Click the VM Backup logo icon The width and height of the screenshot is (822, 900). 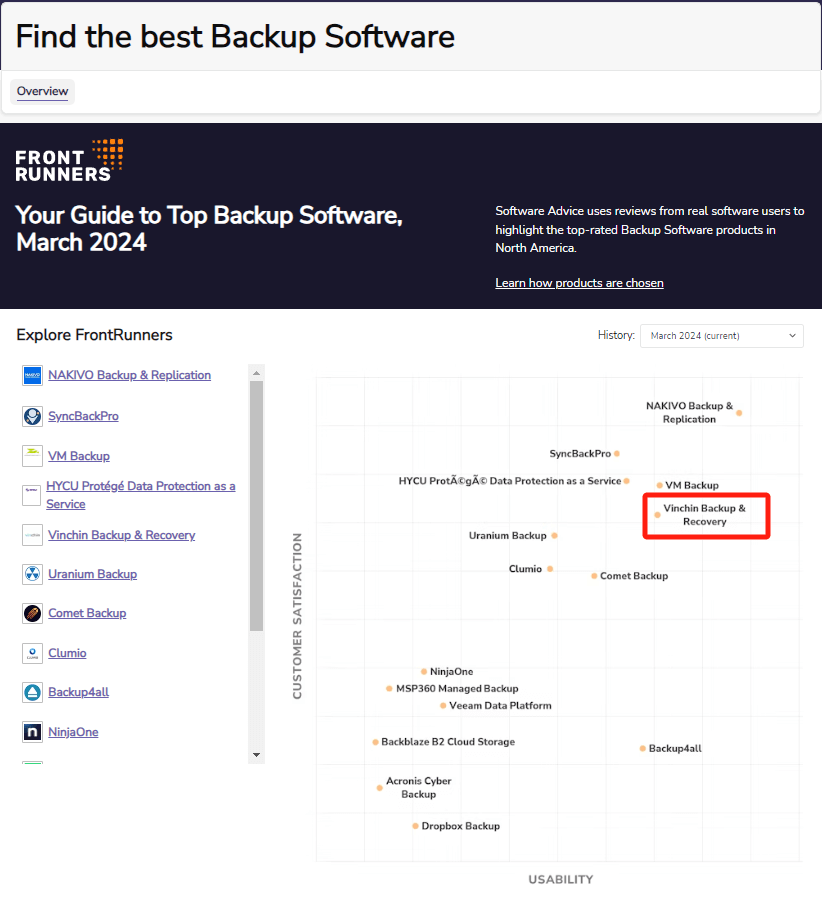[32, 456]
